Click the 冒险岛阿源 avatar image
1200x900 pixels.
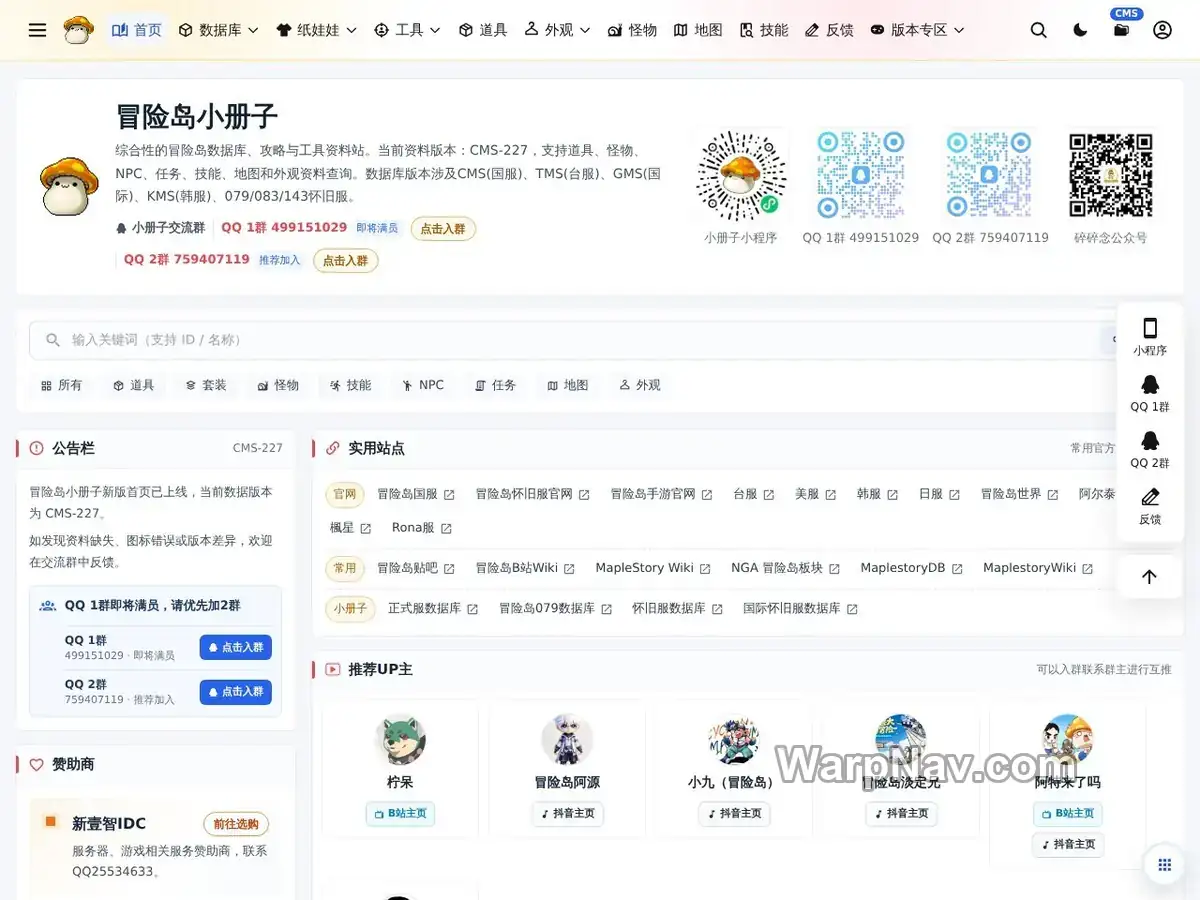[567, 740]
